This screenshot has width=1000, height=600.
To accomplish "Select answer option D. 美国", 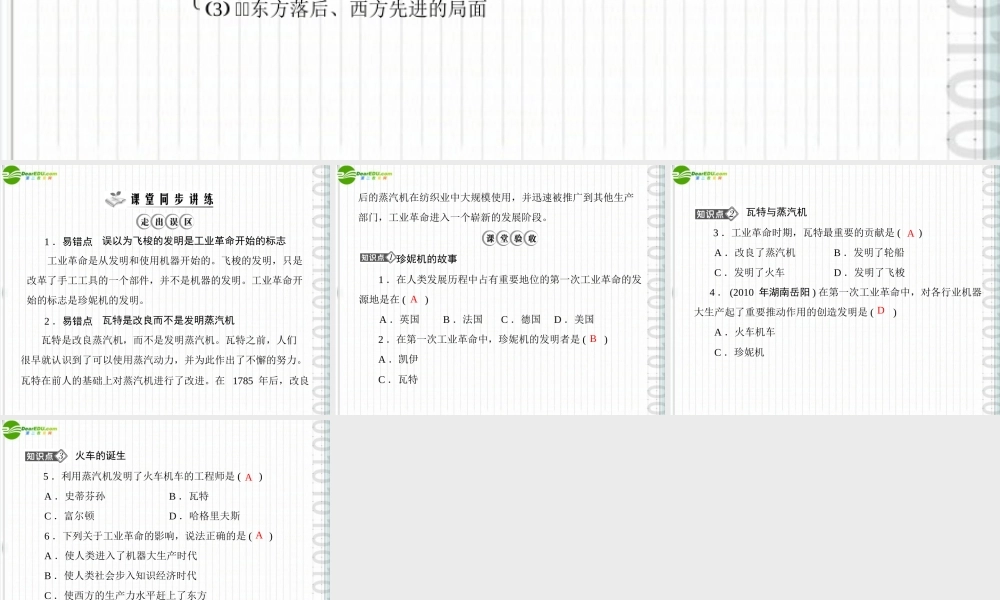I will click(574, 319).
